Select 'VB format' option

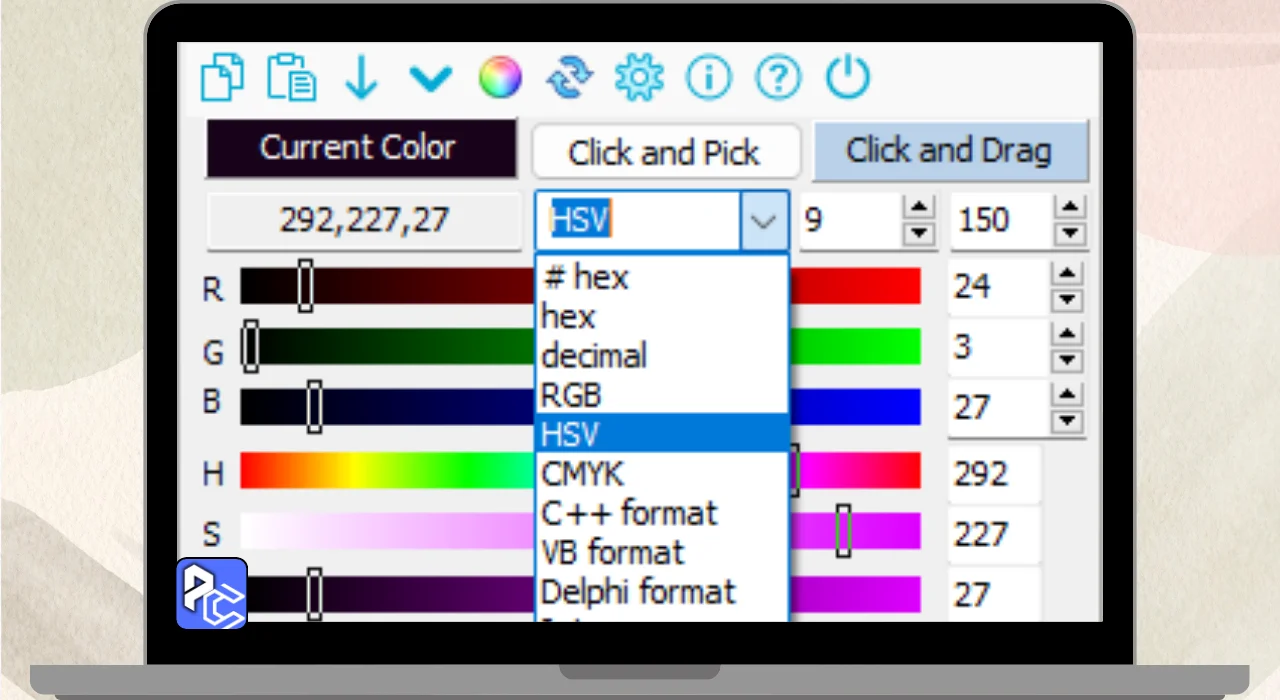coord(662,552)
